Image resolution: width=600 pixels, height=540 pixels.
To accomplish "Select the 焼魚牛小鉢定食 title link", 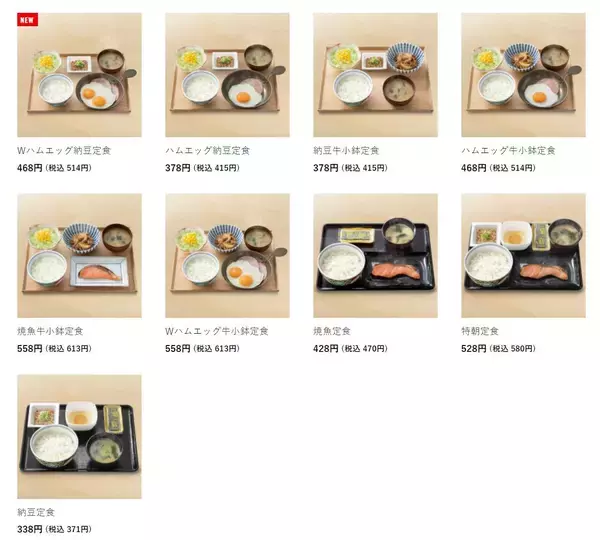I will tap(50, 331).
